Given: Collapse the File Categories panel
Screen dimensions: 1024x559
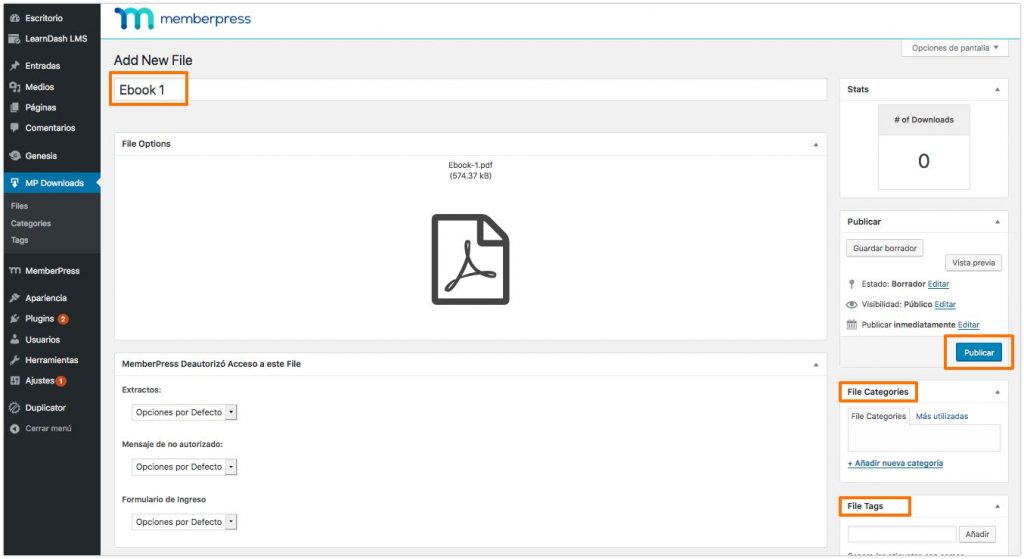Looking at the screenshot, I should click(997, 392).
